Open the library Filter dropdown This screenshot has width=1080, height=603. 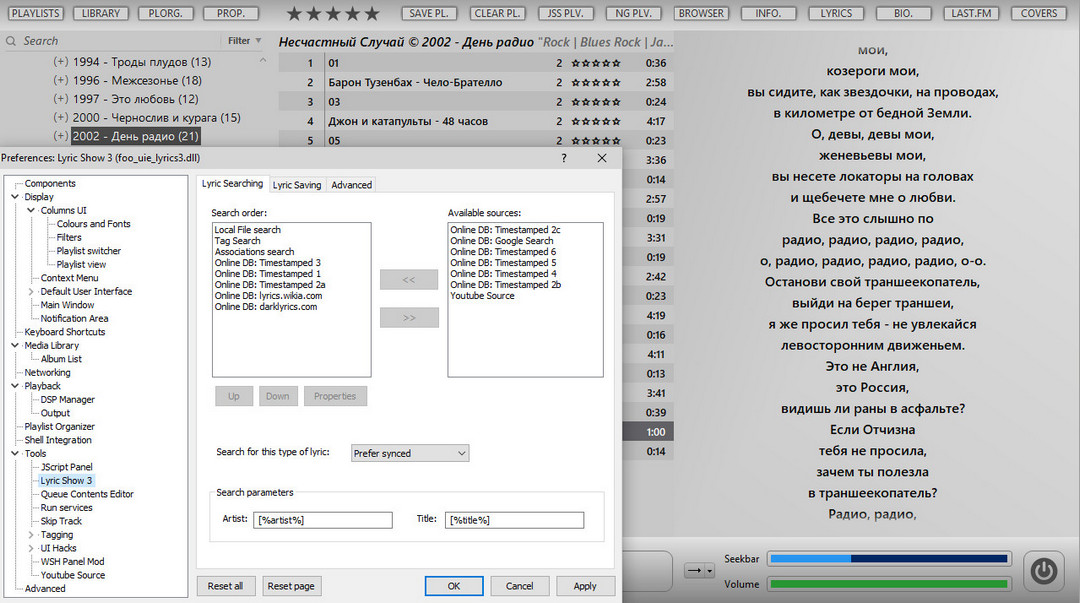tap(245, 41)
